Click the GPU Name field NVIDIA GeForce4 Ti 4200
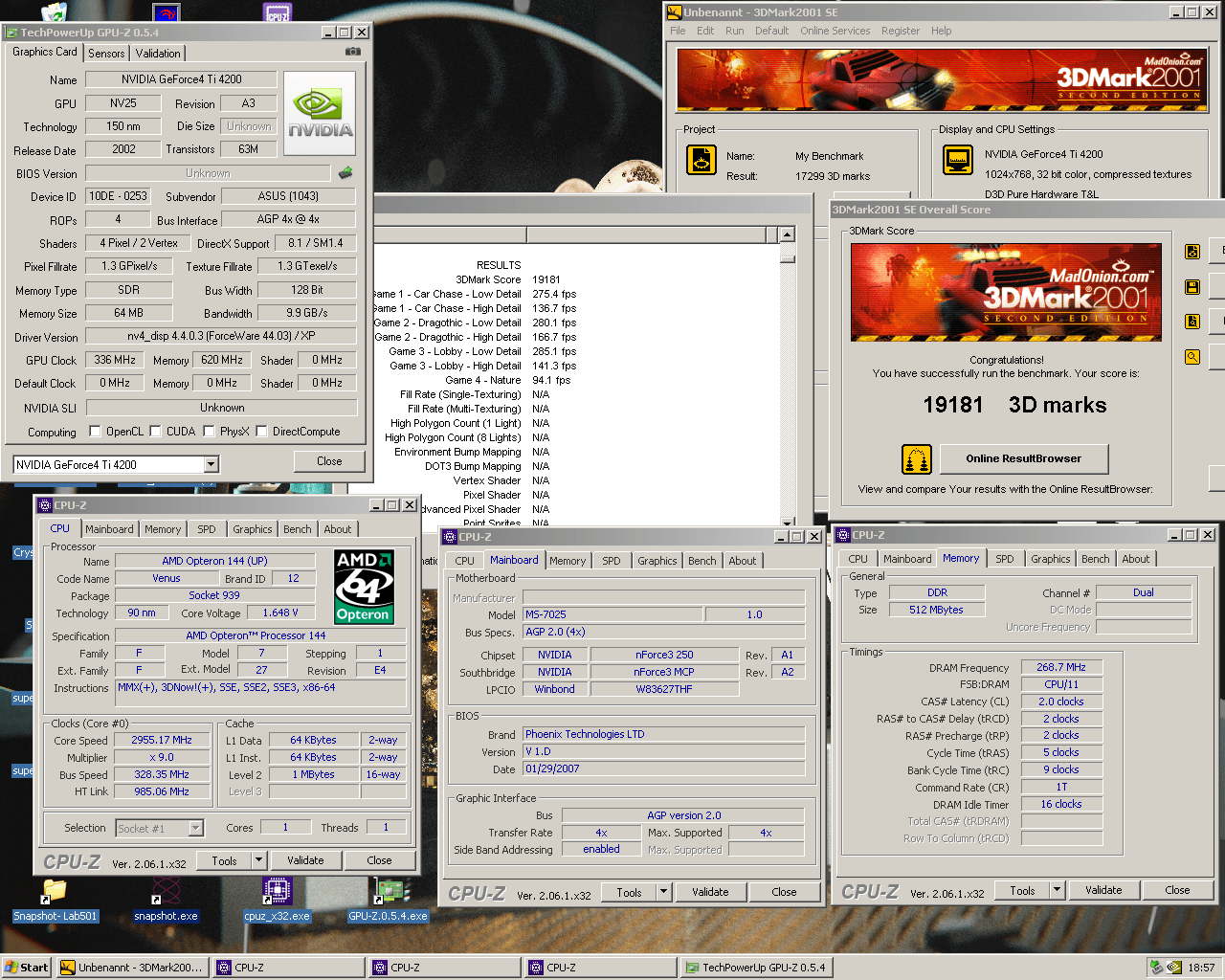This screenshot has height=980, width=1225. click(181, 79)
